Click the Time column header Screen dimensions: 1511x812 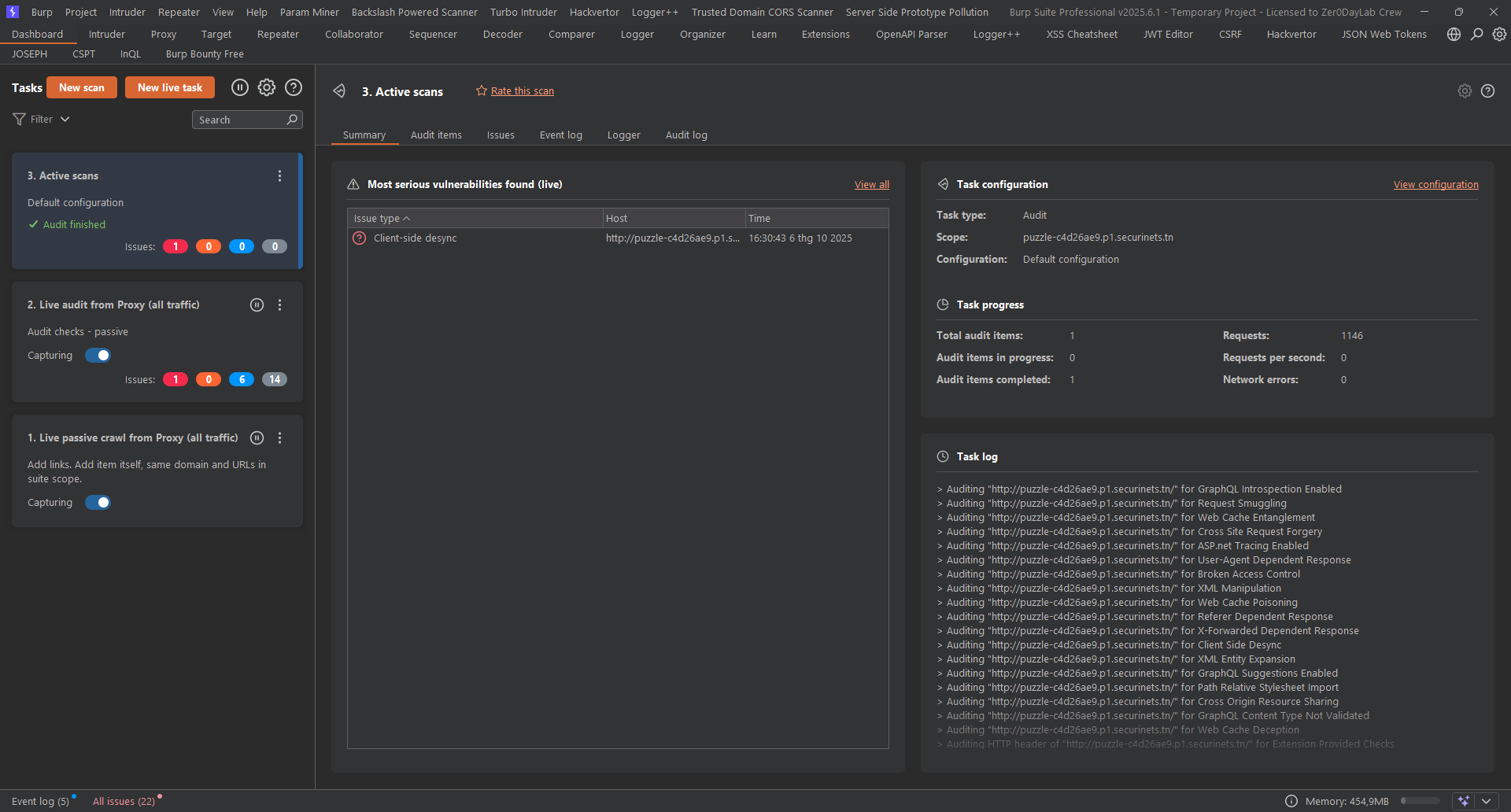coord(817,219)
